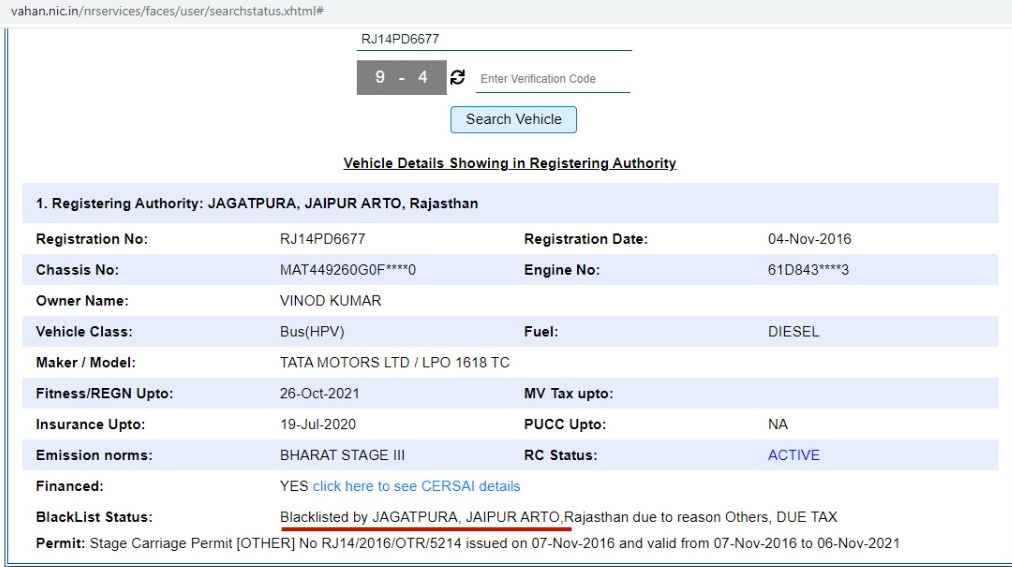Click the ACTIVE RC Status value
Screen dimensions: 1012x567
click(x=793, y=455)
